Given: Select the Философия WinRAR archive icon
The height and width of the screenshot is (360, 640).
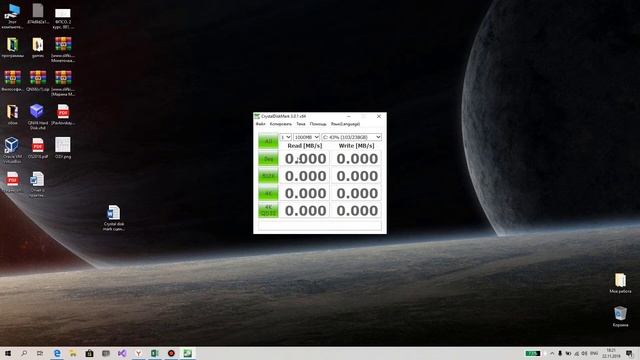Looking at the screenshot, I should (x=12, y=80).
